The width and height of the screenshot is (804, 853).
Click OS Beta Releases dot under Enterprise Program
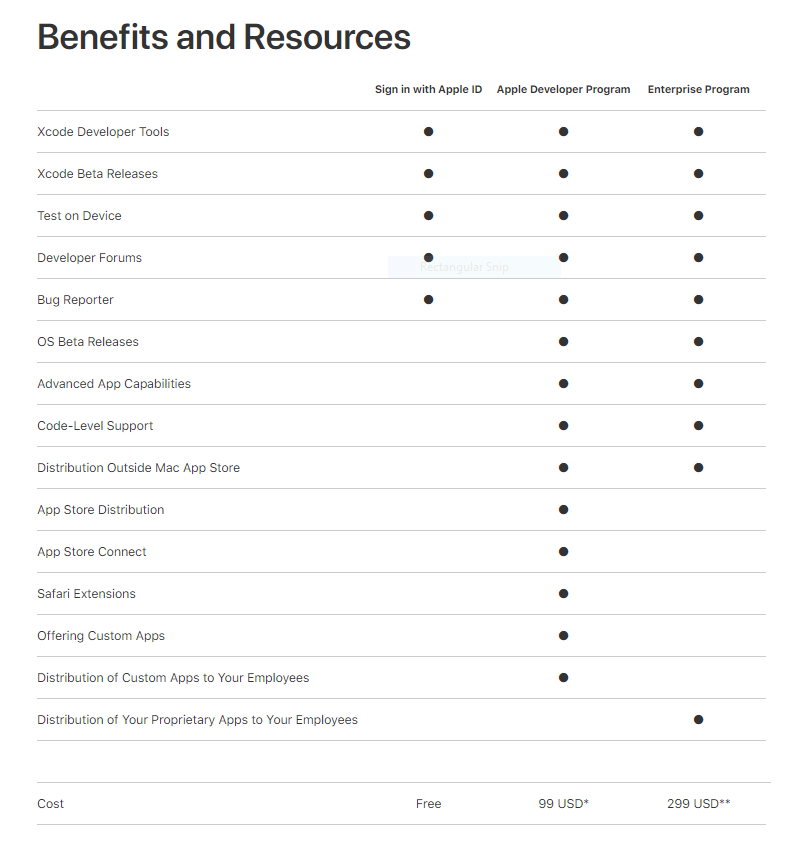tap(698, 342)
